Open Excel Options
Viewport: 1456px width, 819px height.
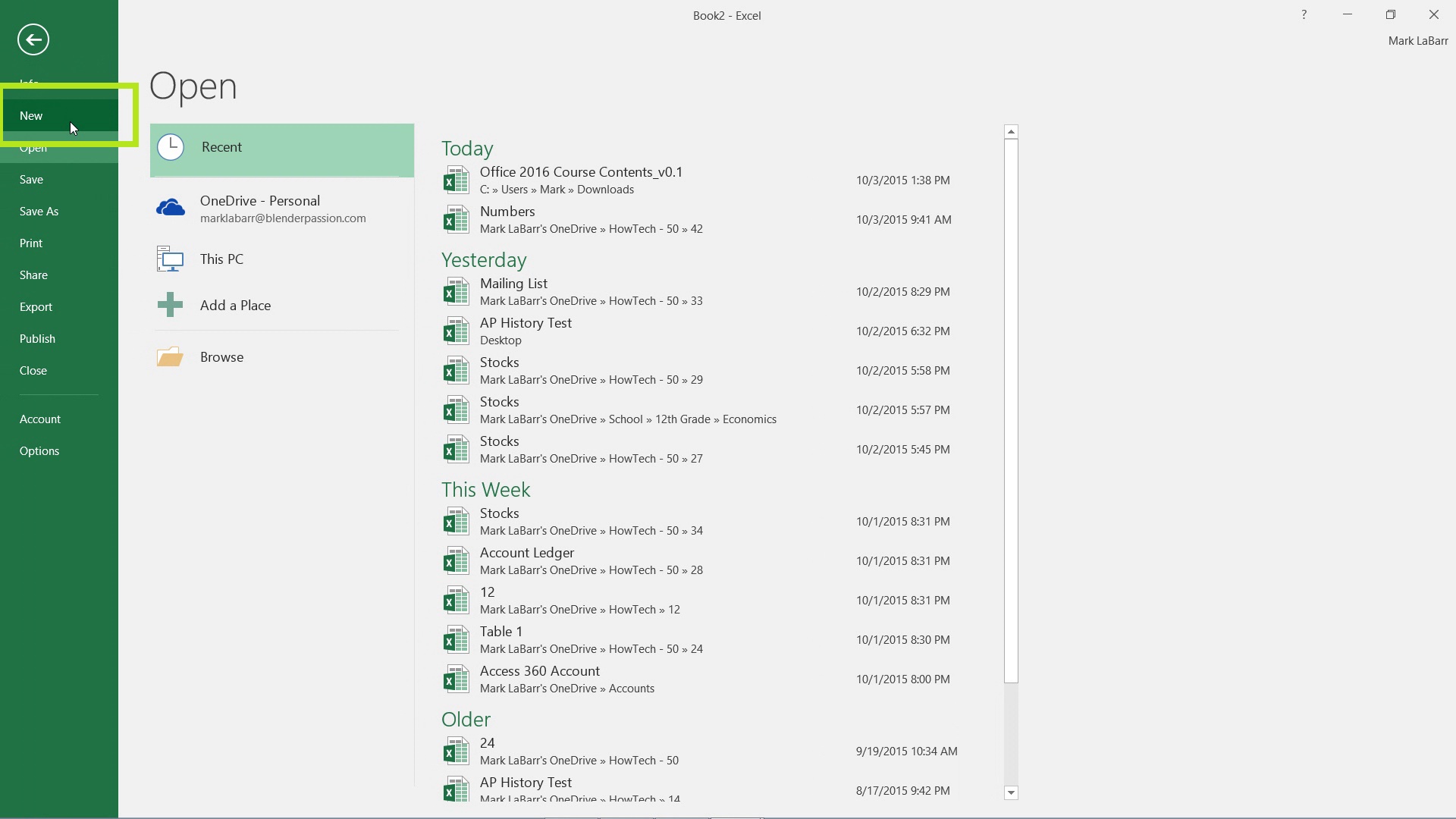point(59,451)
